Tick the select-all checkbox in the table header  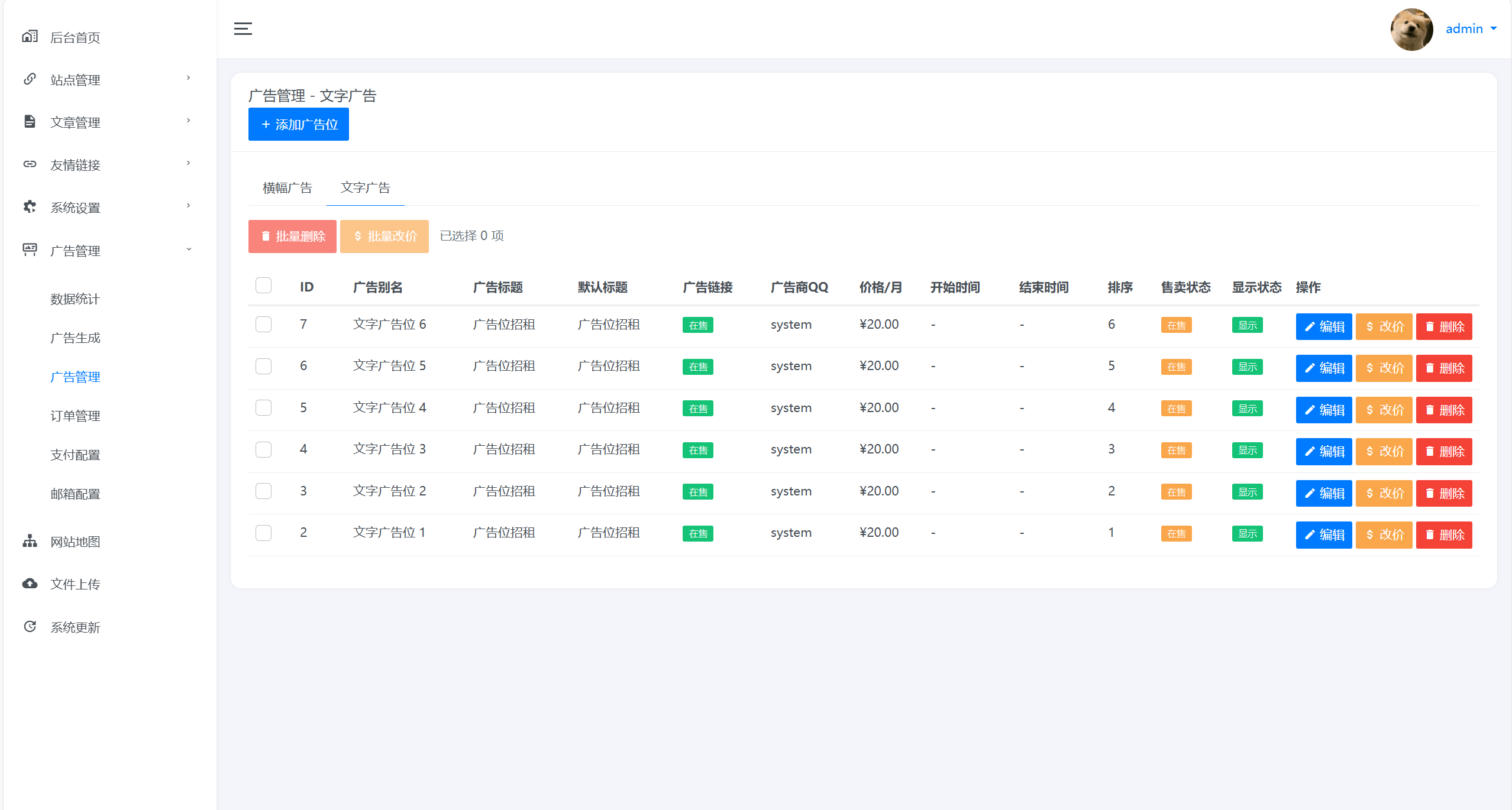(x=263, y=286)
